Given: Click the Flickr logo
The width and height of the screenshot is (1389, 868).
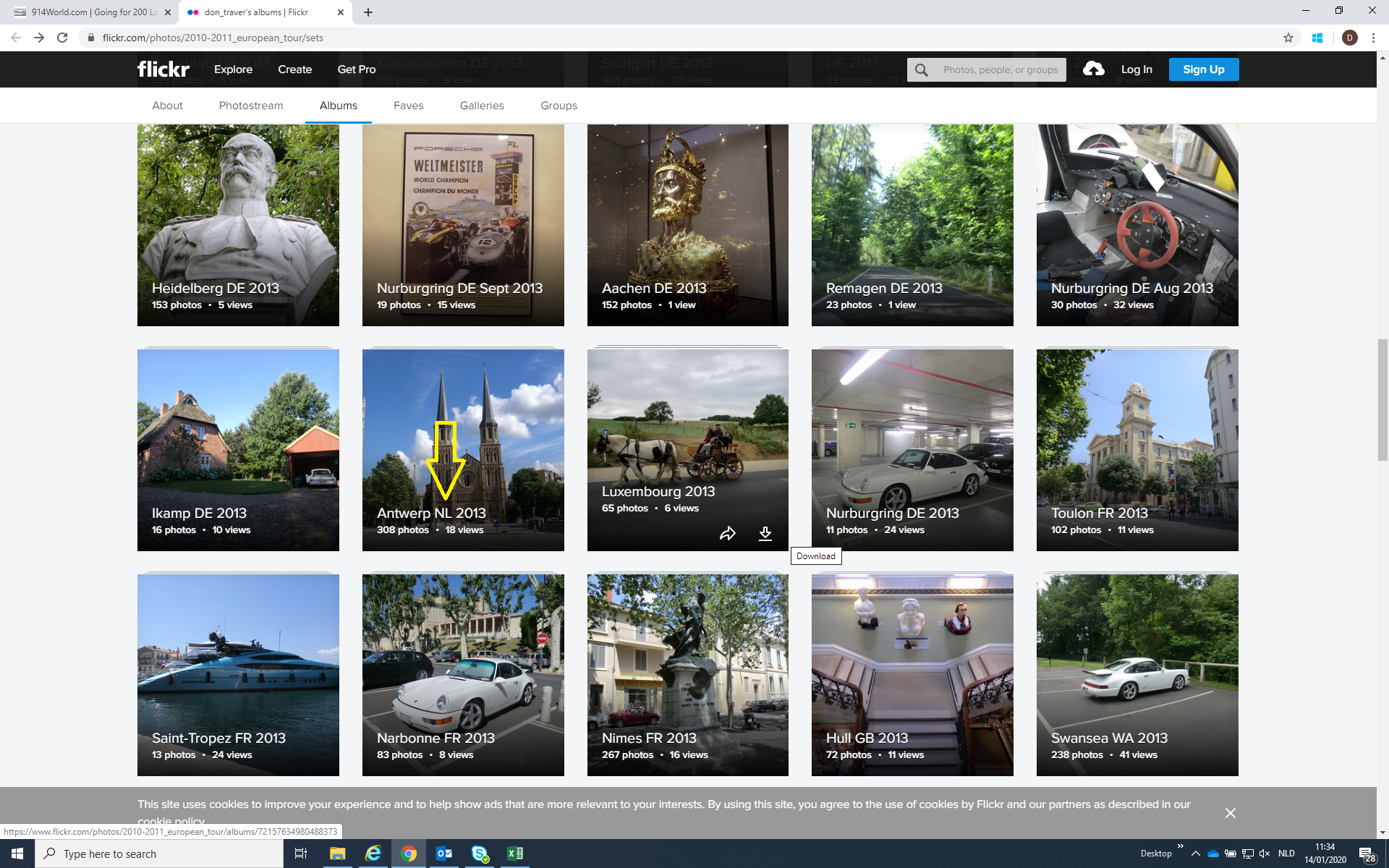Looking at the screenshot, I should click(163, 69).
